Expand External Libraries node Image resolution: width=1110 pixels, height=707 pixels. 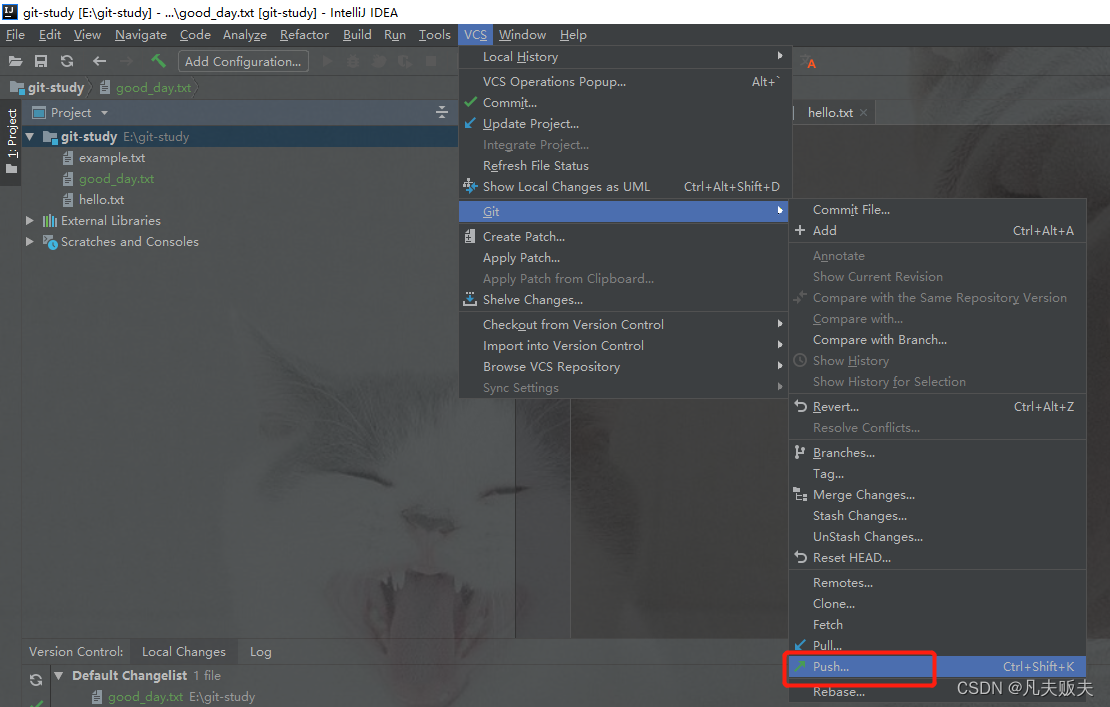click(x=30, y=221)
